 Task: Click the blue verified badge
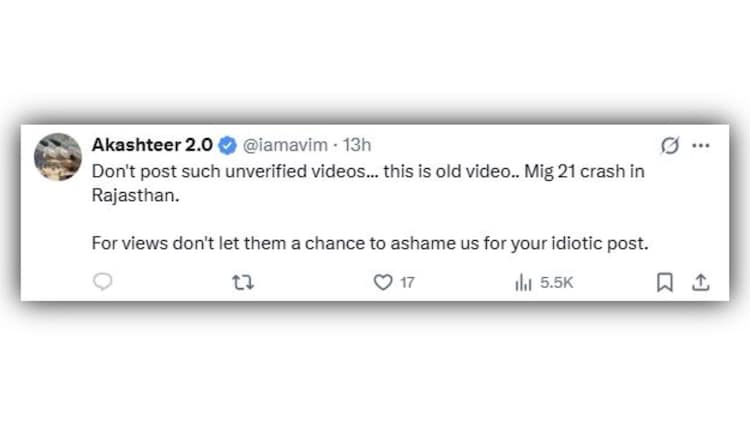(227, 145)
